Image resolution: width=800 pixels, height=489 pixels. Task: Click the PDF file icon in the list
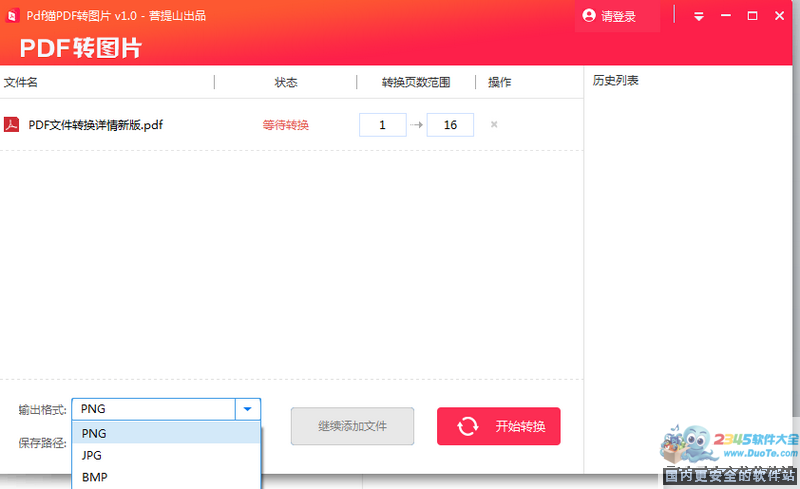(12, 125)
